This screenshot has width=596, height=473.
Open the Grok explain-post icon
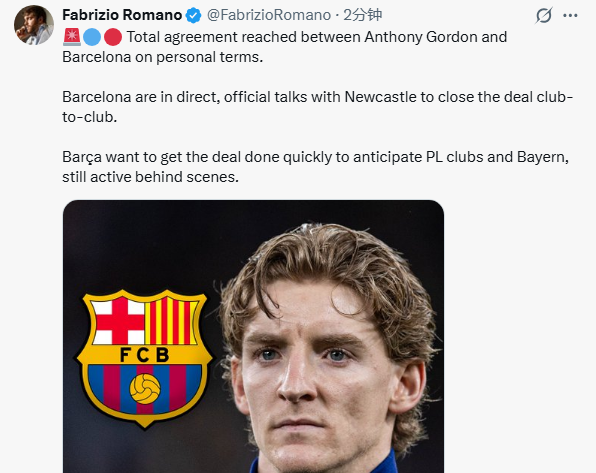544,16
